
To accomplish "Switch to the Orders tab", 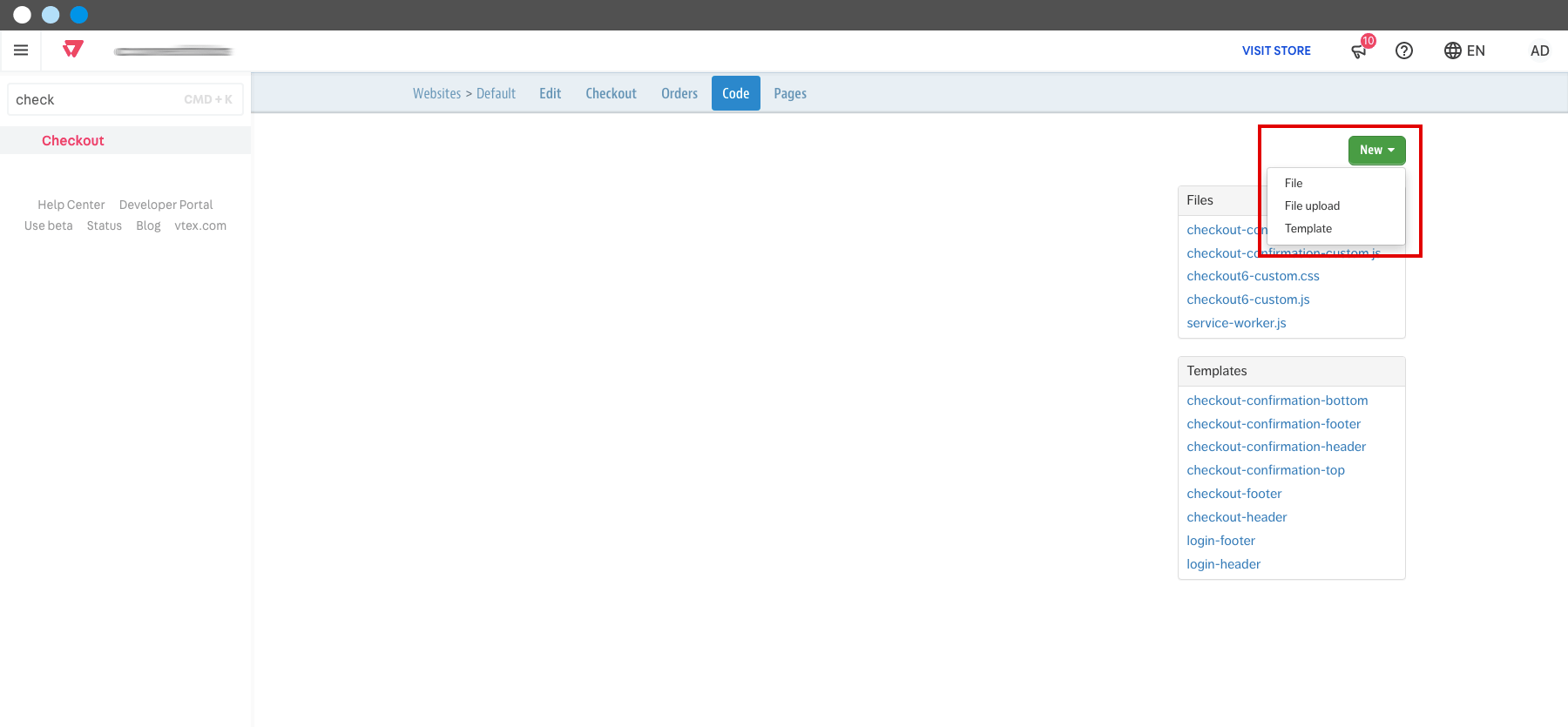I will point(679,93).
